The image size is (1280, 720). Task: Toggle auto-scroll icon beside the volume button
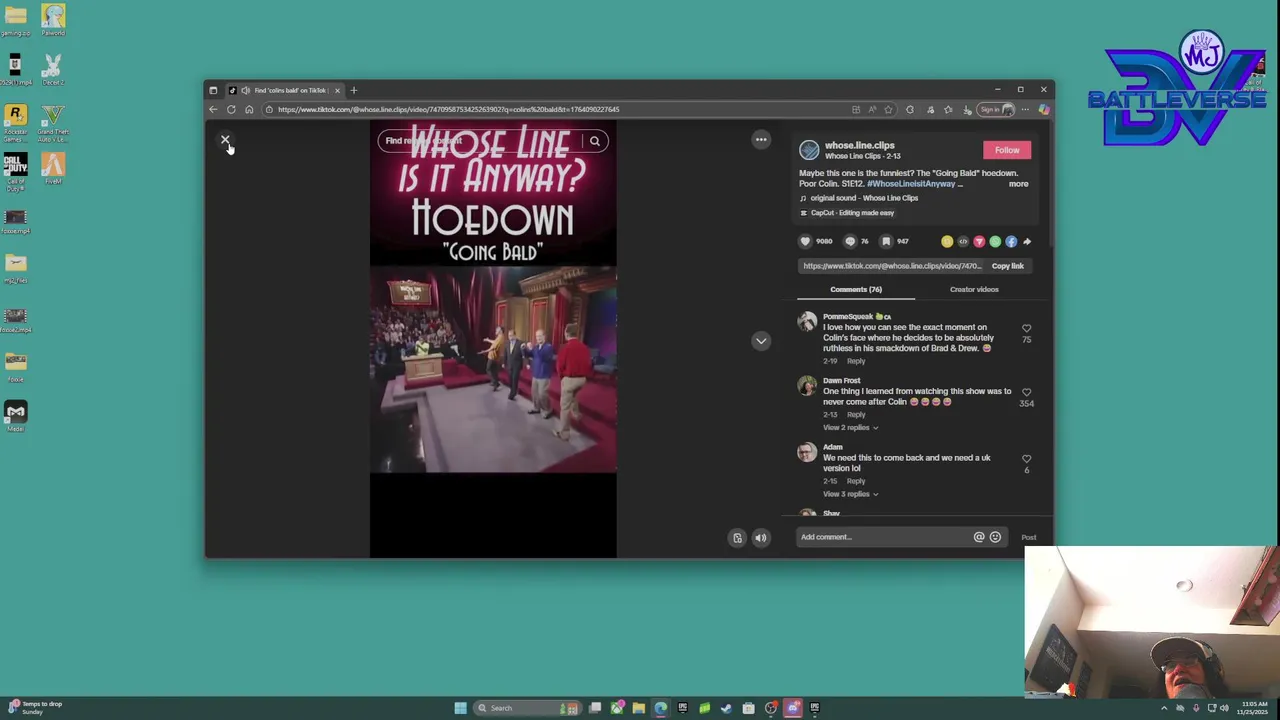click(738, 538)
